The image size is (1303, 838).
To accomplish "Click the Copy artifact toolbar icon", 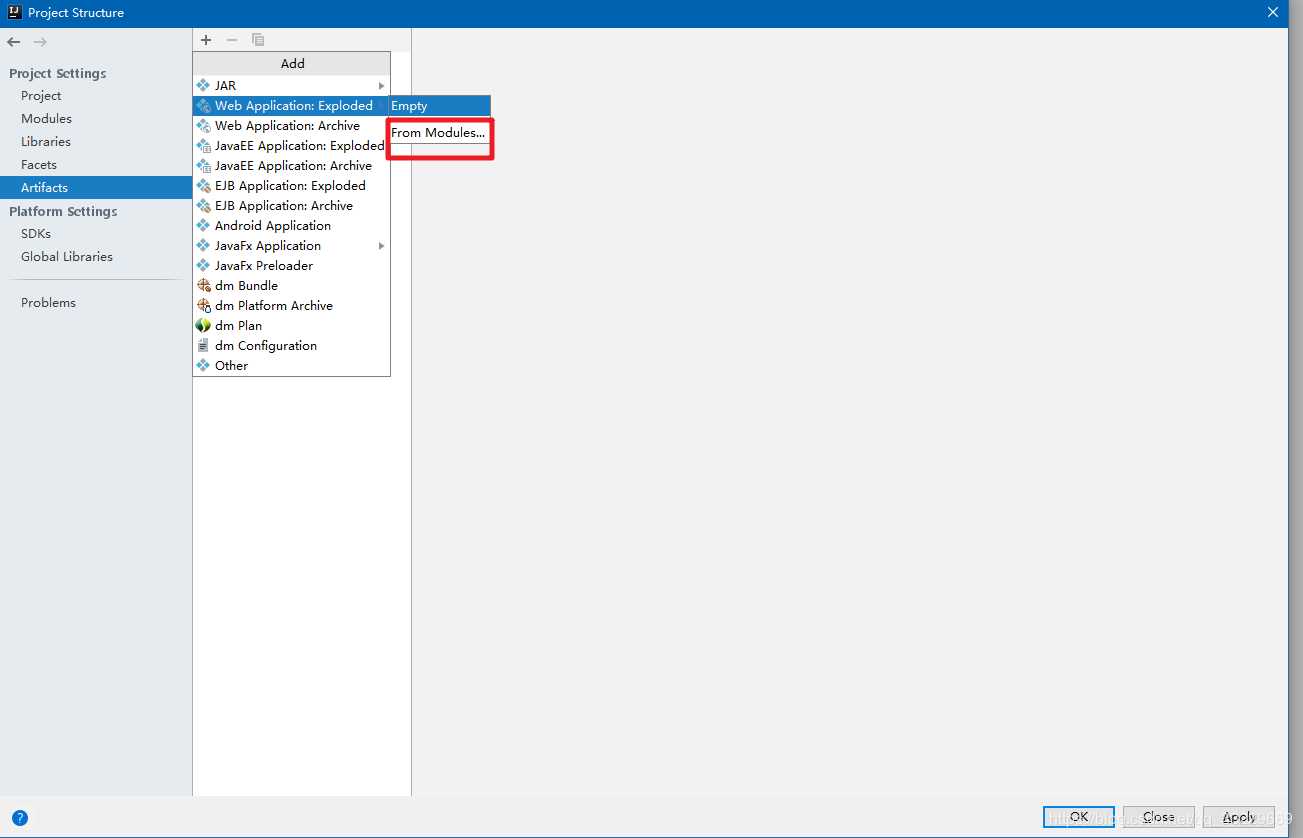I will point(258,40).
